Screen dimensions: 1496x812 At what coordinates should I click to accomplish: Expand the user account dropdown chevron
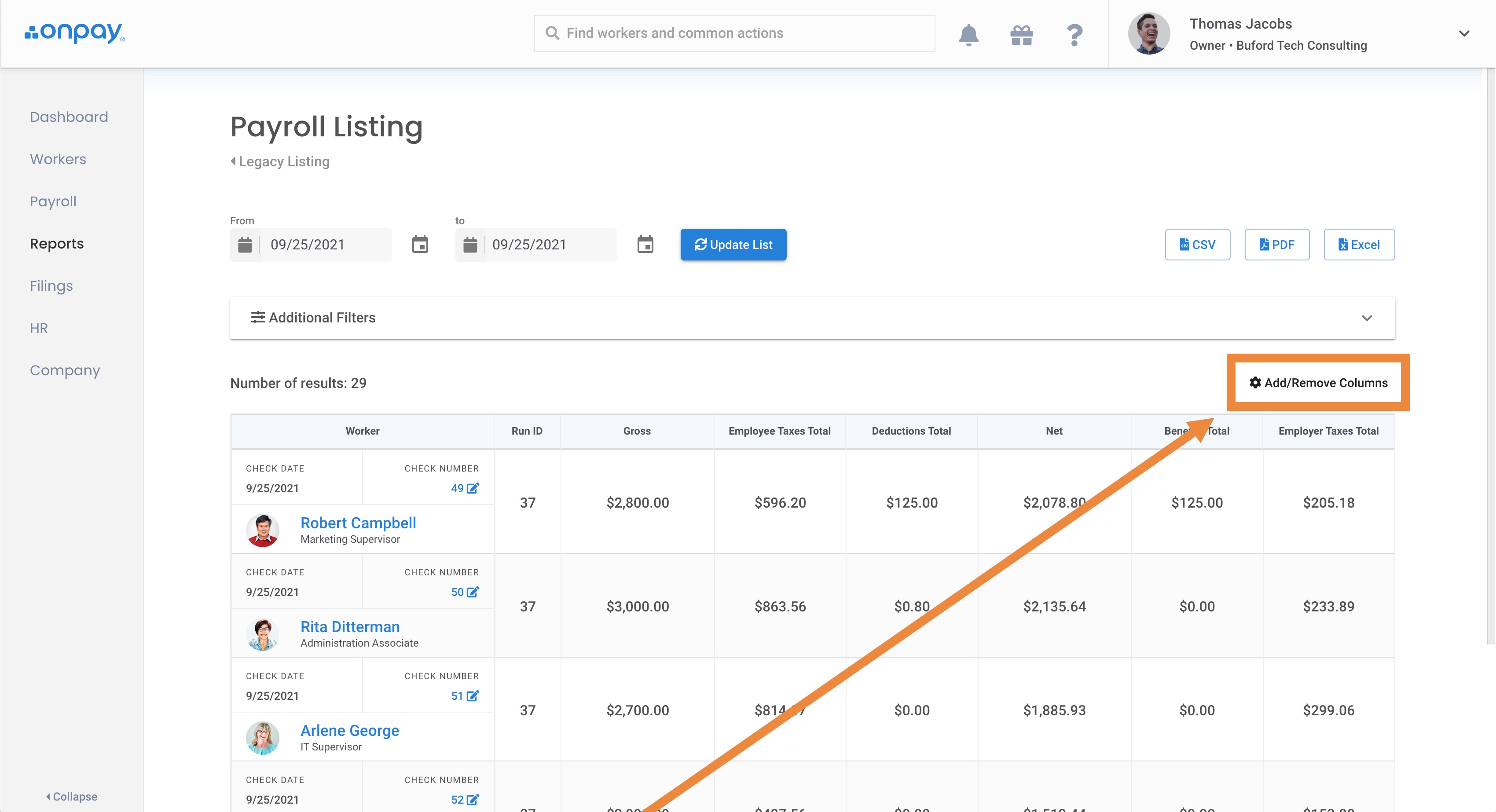1464,34
